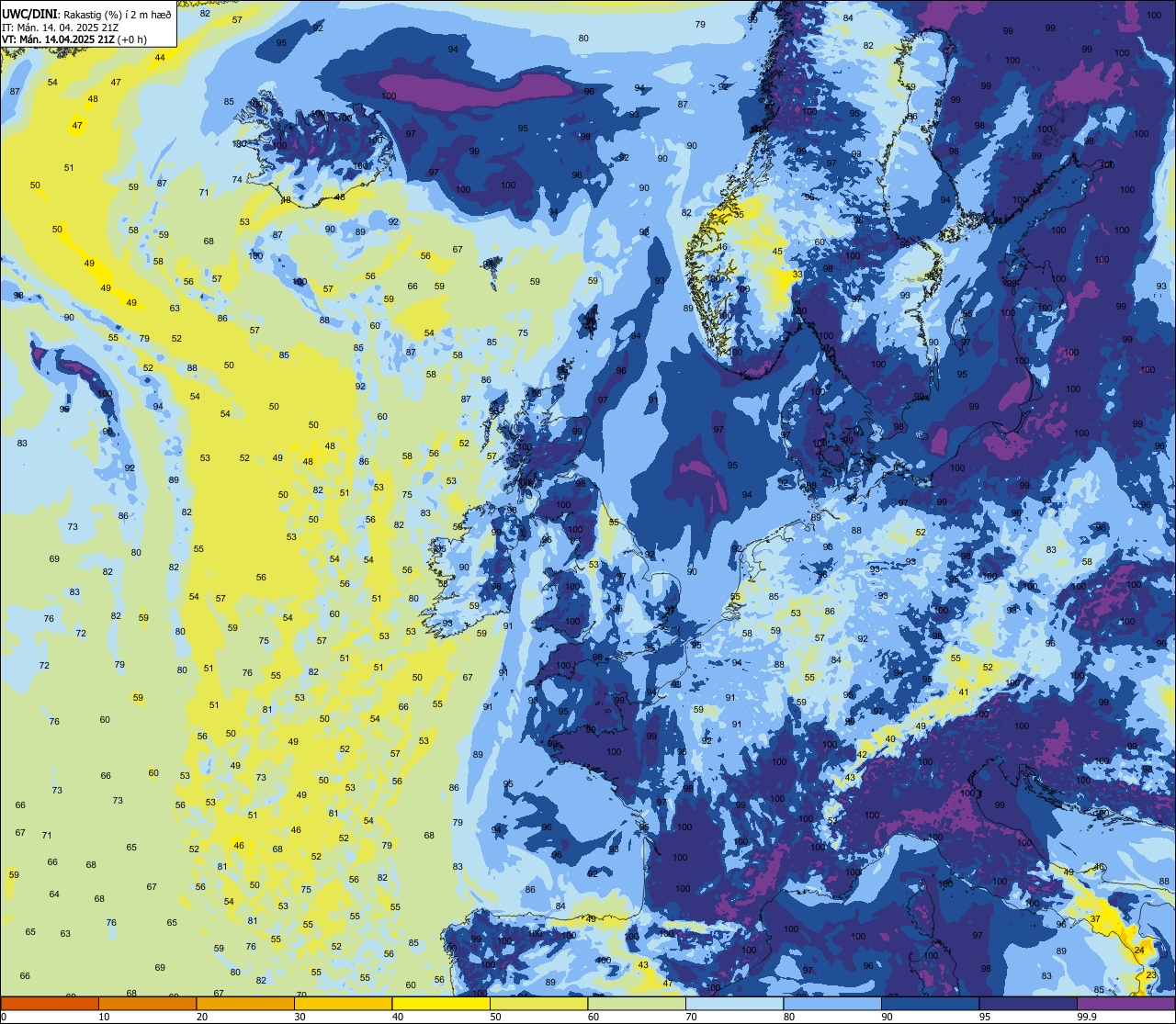The height and width of the screenshot is (1024, 1176).
Task: Click the purple above-99.9% legend swatch
Action: [1126, 1003]
